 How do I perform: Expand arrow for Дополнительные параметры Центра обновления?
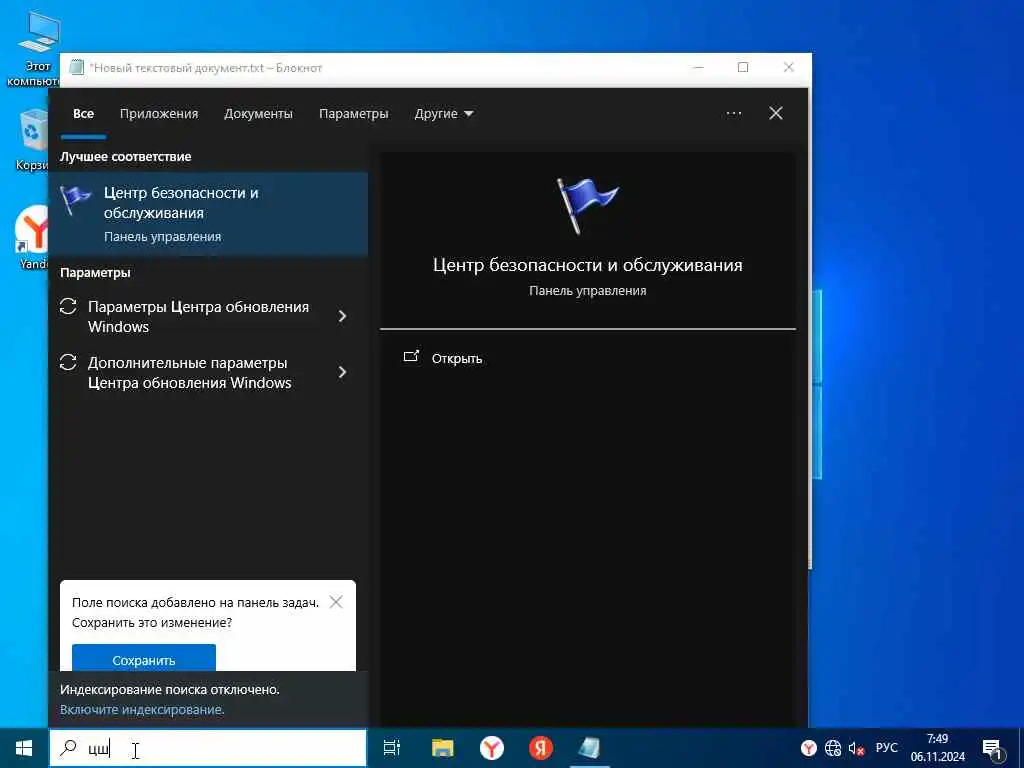pyautogui.click(x=342, y=372)
